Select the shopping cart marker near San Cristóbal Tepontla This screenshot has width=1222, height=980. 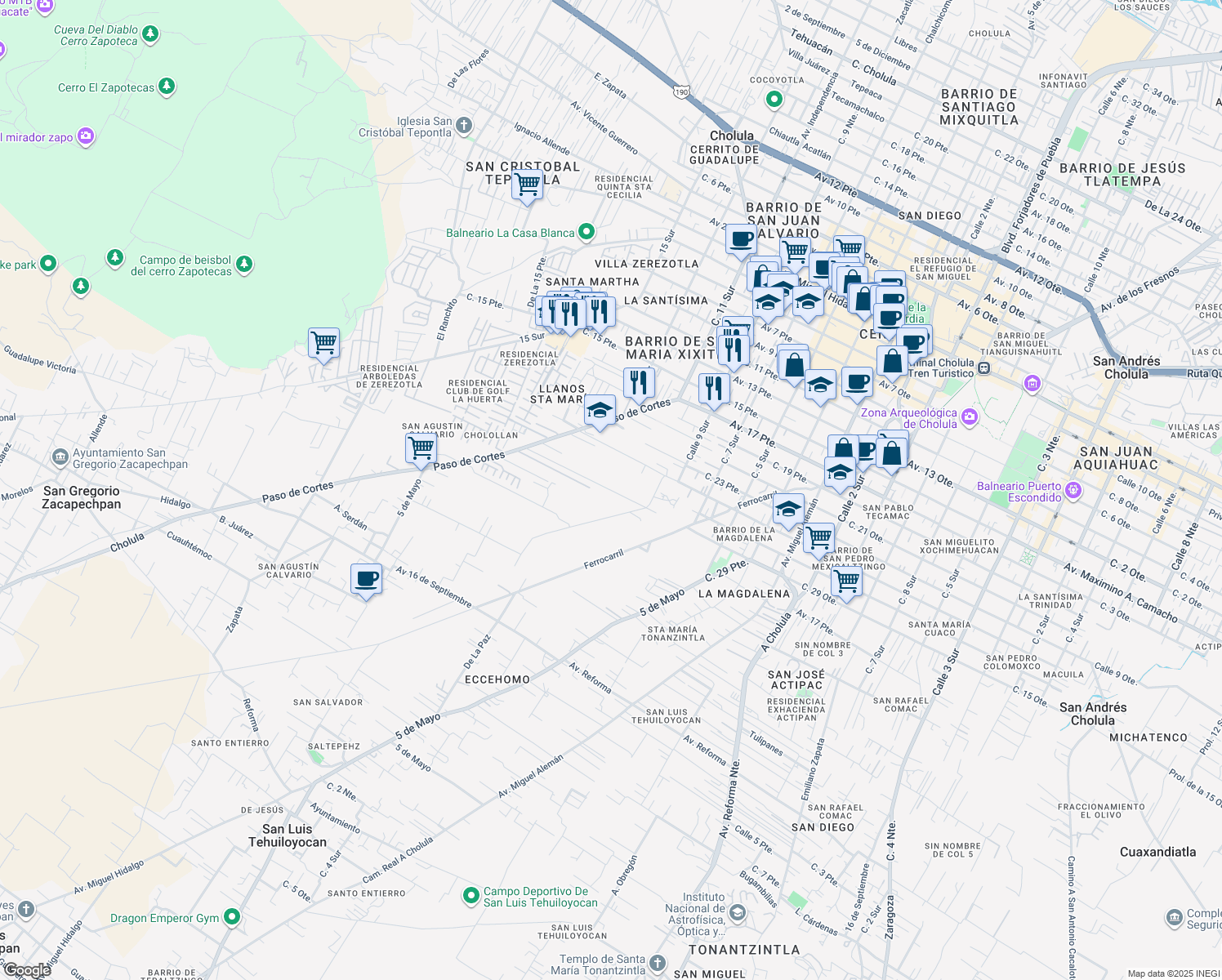526,184
